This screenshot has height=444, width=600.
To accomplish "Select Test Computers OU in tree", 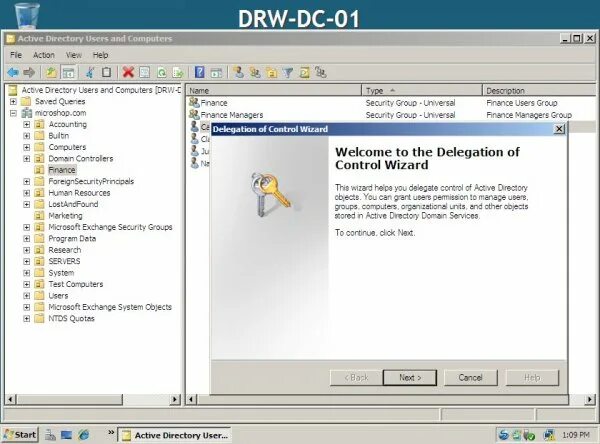I will tap(76, 284).
